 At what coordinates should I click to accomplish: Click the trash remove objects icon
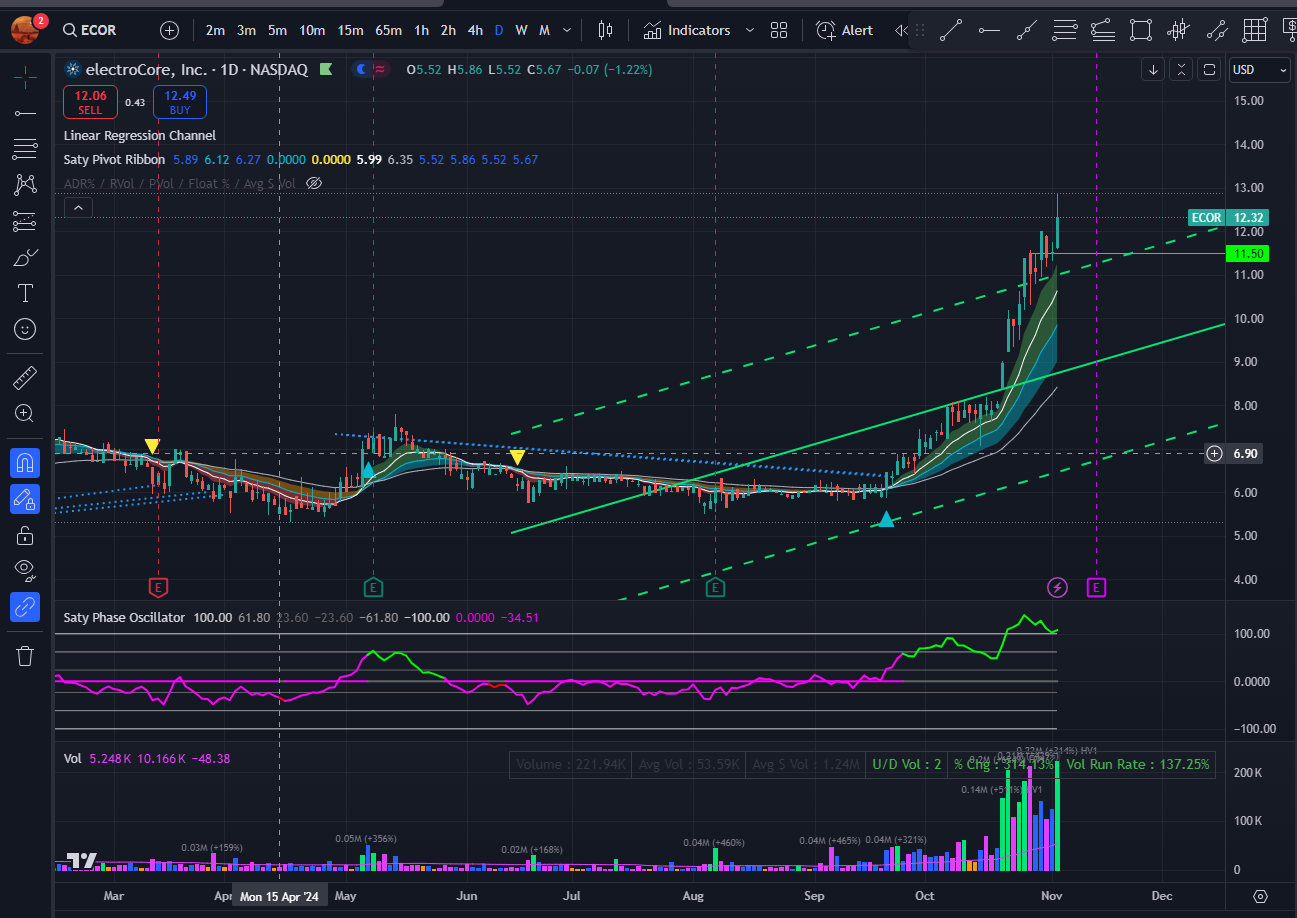click(x=25, y=656)
